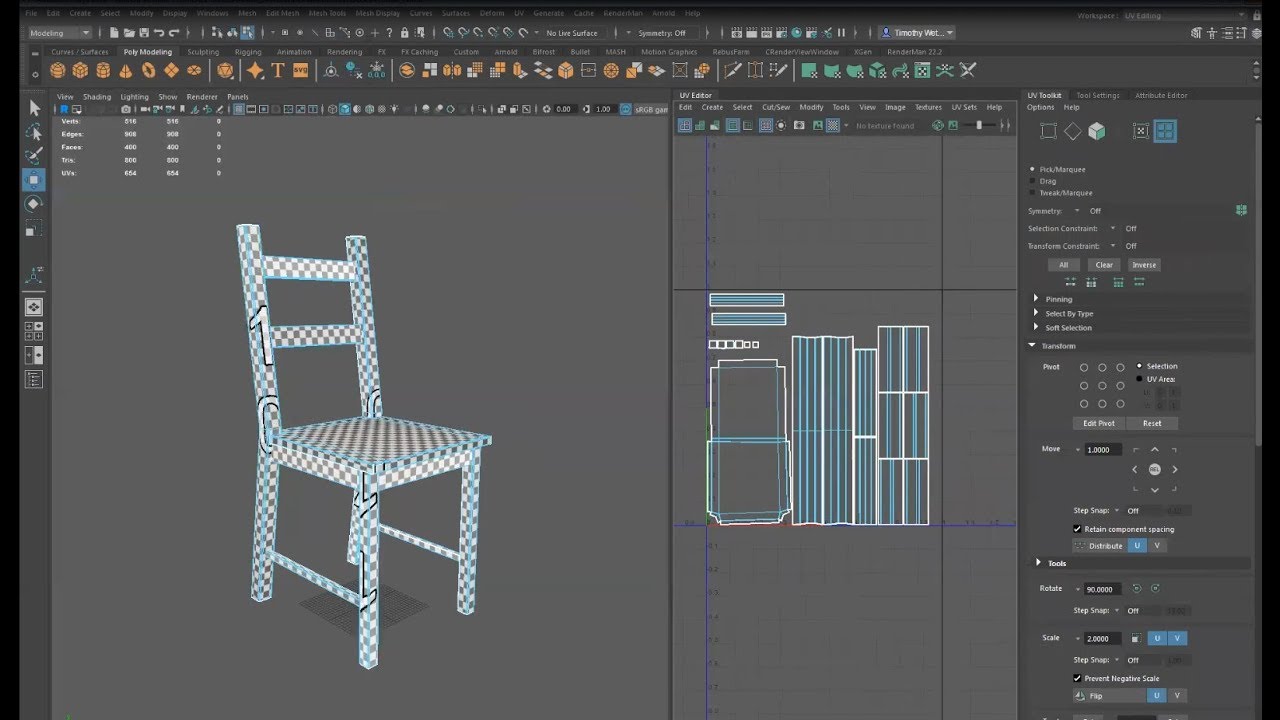Activate the Rotate tool in the toolbox
The width and height of the screenshot is (1280, 720).
tap(34, 204)
